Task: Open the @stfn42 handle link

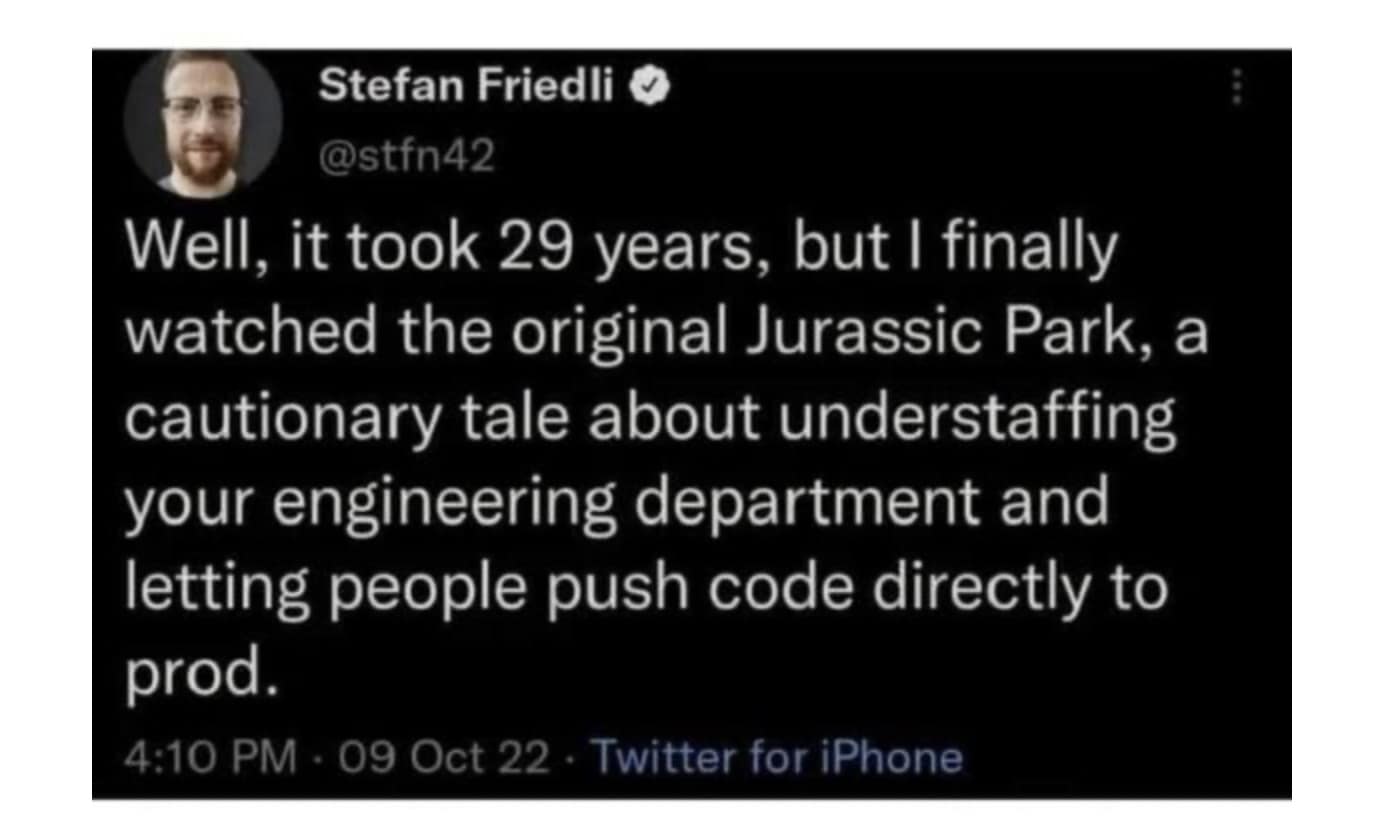Action: click(x=406, y=155)
